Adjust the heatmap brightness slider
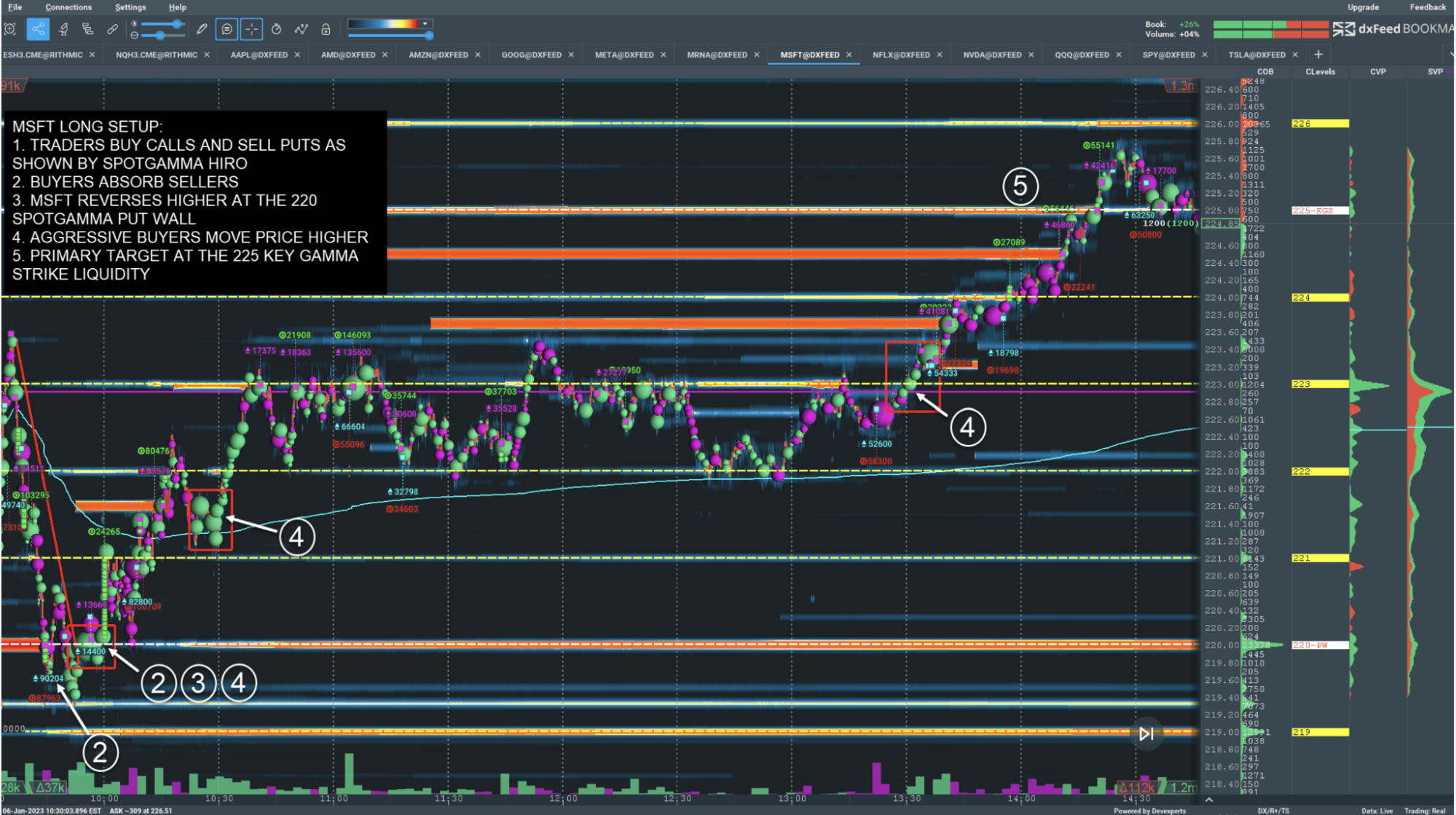 point(164,24)
